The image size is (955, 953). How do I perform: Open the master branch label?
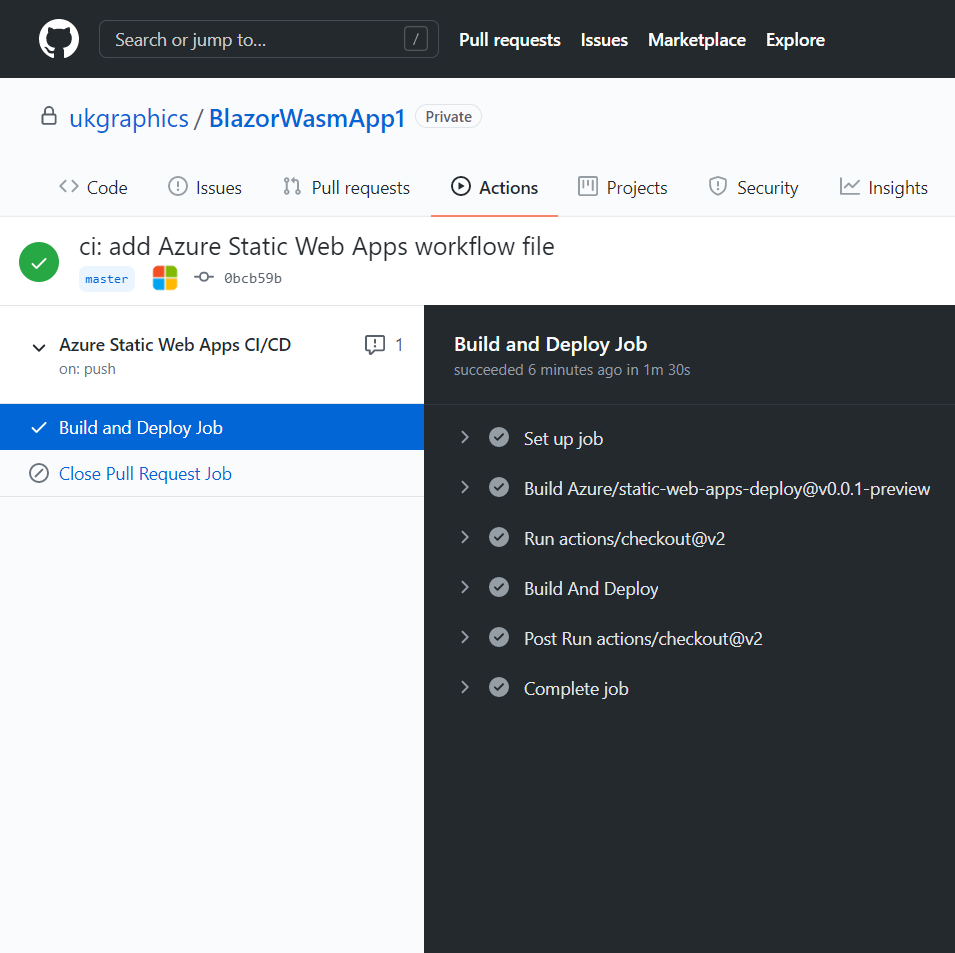pyautogui.click(x=107, y=279)
